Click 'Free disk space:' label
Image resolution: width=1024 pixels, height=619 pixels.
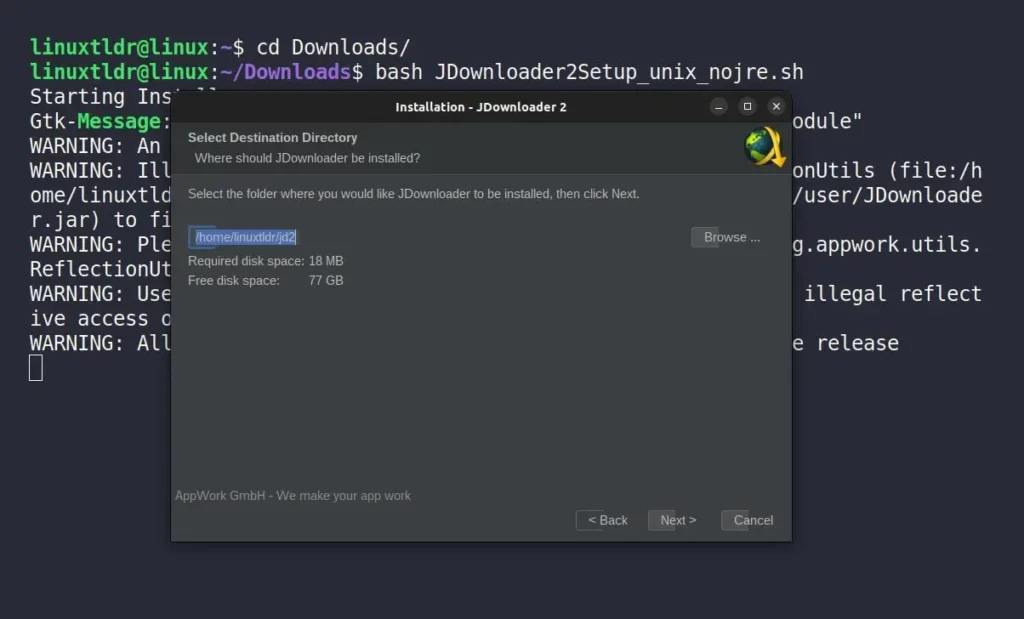(x=234, y=281)
